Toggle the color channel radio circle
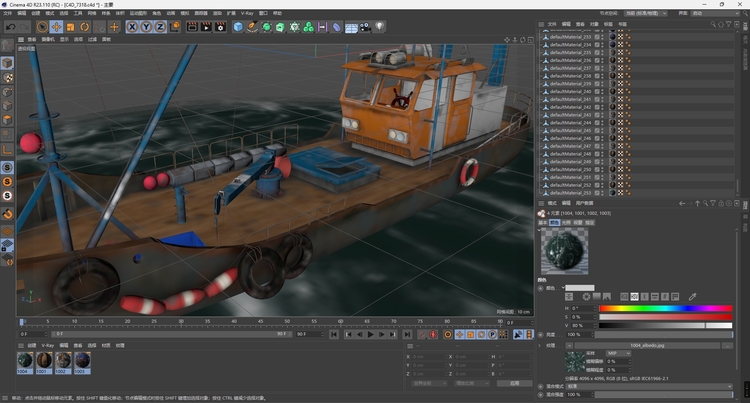This screenshot has width=750, height=403. click(542, 288)
